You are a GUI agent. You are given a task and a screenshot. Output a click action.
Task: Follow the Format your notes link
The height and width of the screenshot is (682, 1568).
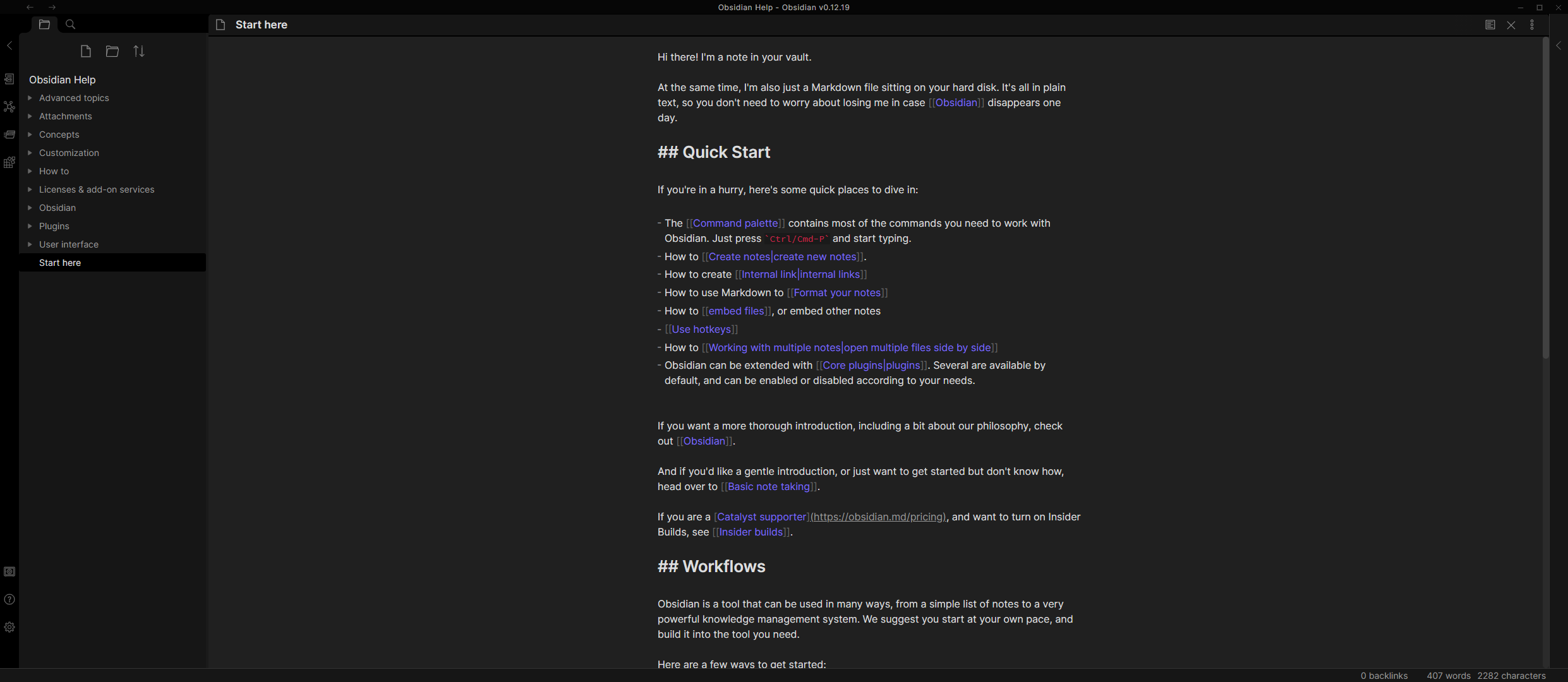(x=837, y=292)
